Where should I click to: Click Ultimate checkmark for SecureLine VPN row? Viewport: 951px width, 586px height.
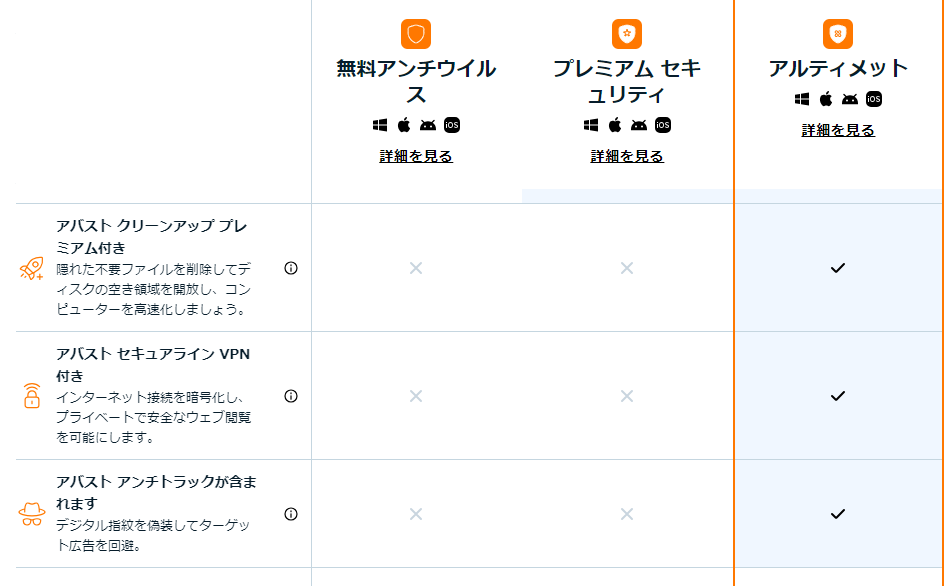point(838,396)
